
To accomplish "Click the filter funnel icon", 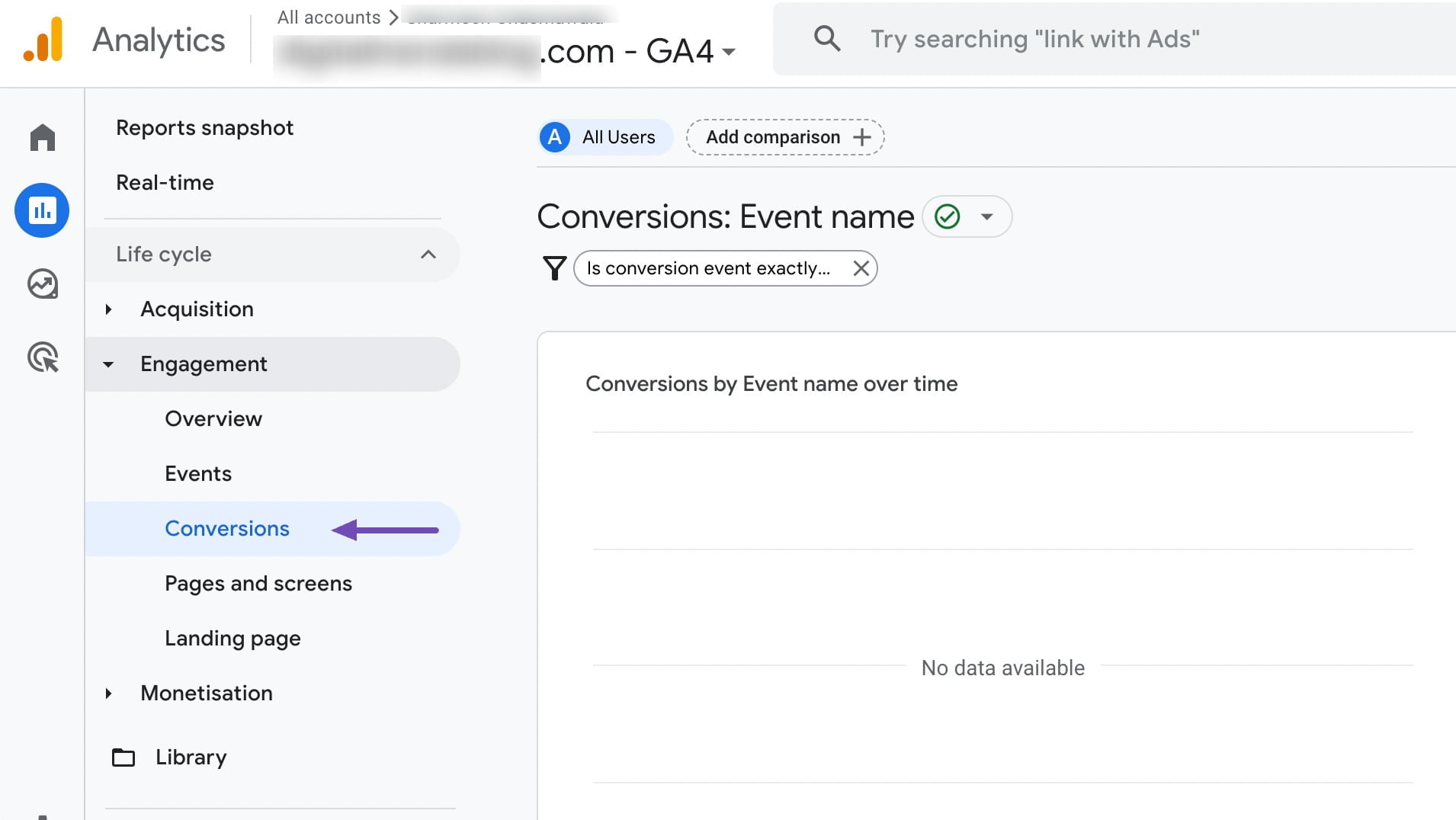I will [x=554, y=268].
